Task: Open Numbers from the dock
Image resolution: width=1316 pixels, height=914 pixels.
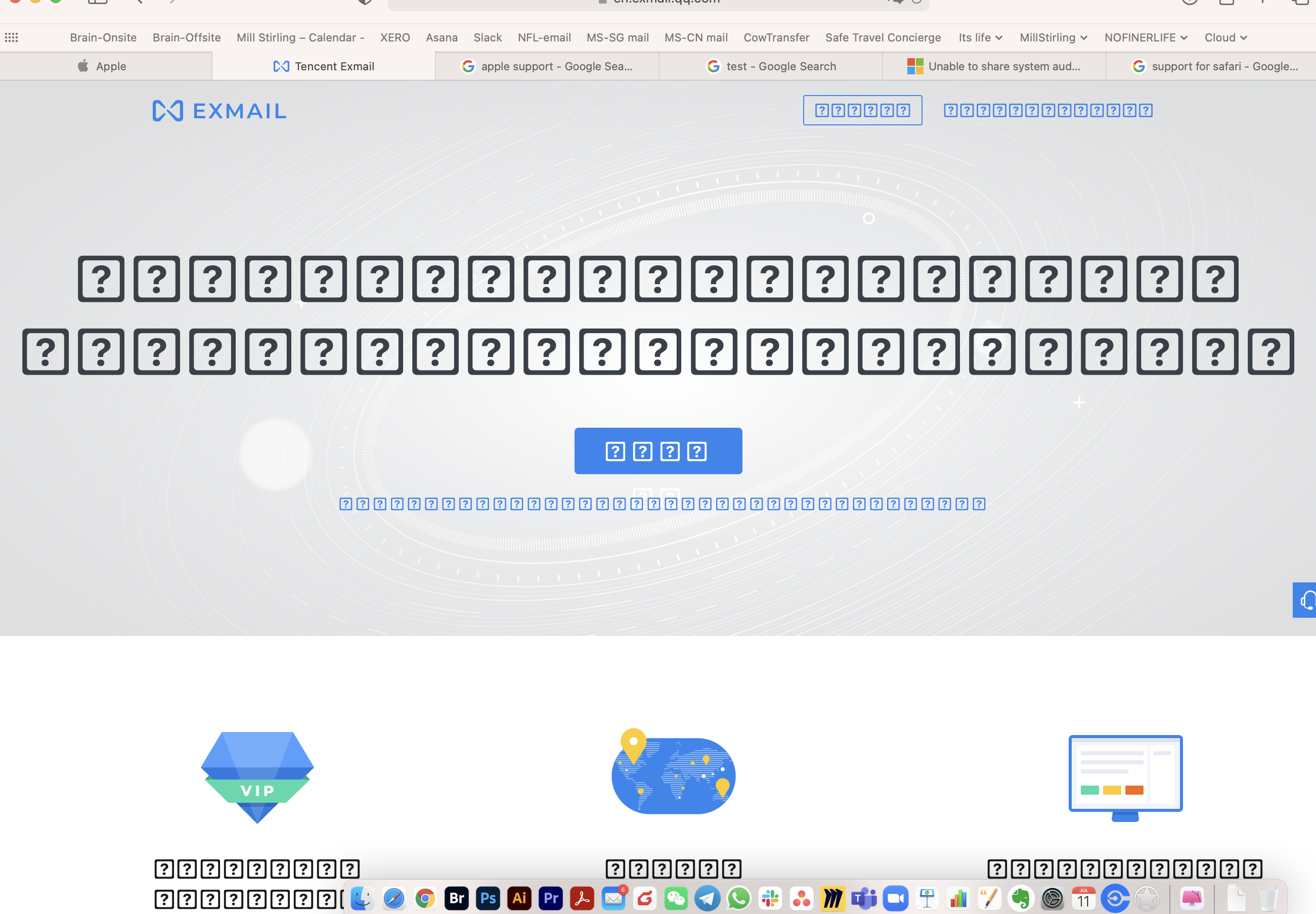Action: 958,898
